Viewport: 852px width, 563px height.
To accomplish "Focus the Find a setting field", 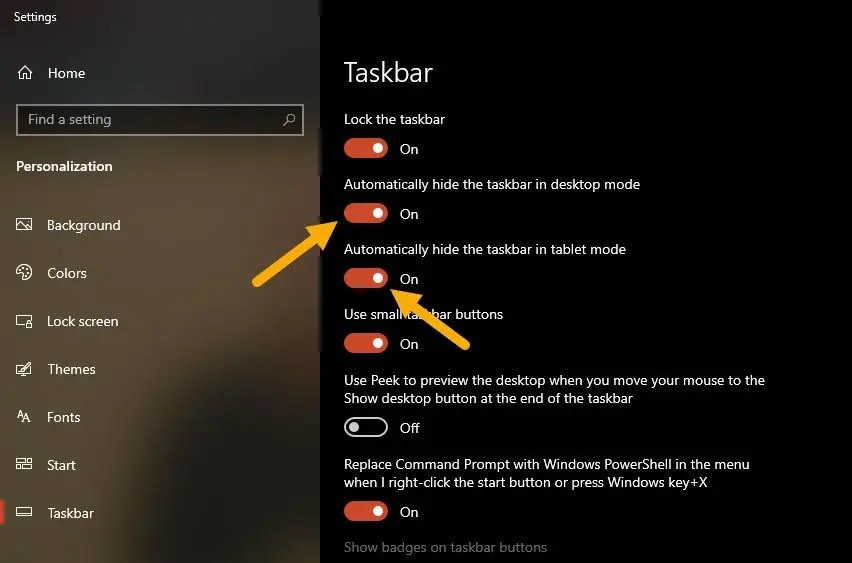I will 160,120.
